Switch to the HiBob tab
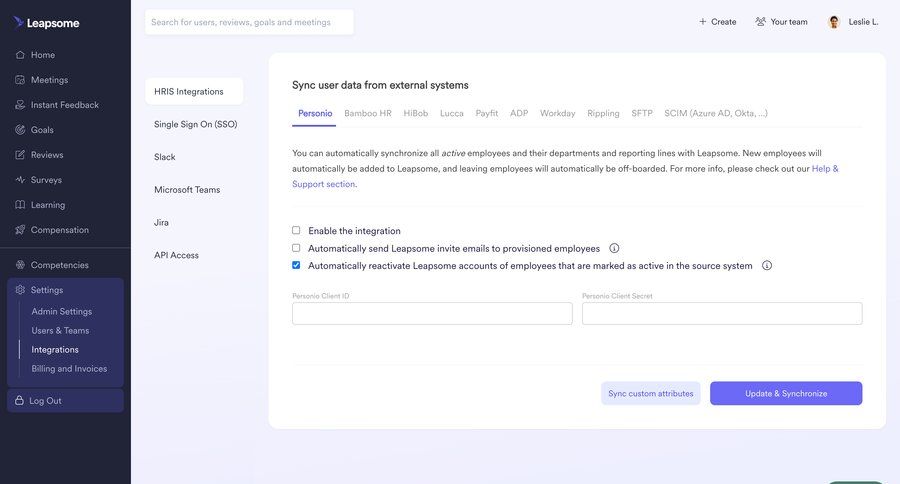900x484 pixels. point(416,113)
